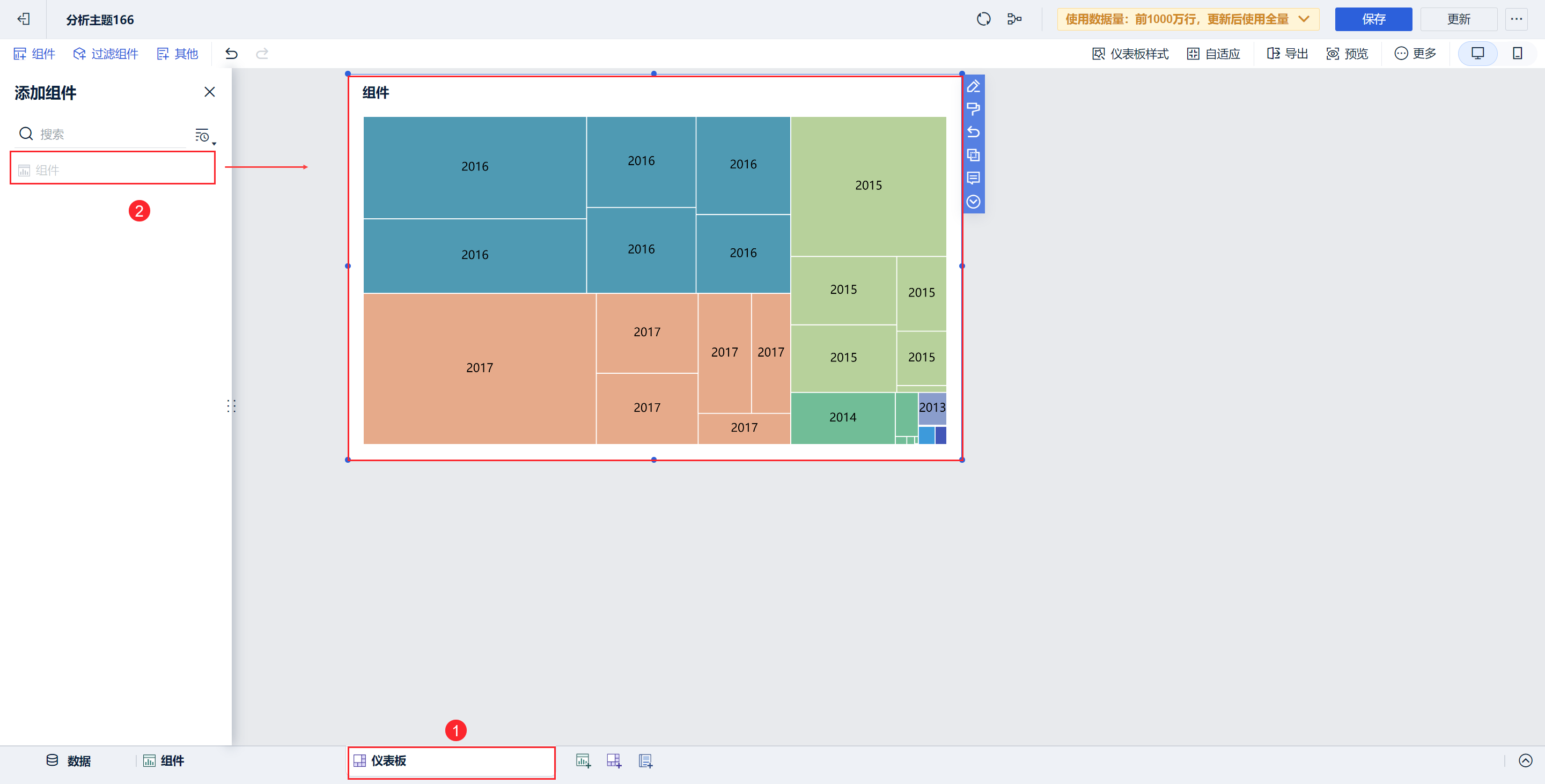Click the add dashboard icon in the bottom bar
The width and height of the screenshot is (1545, 784).
point(614,760)
